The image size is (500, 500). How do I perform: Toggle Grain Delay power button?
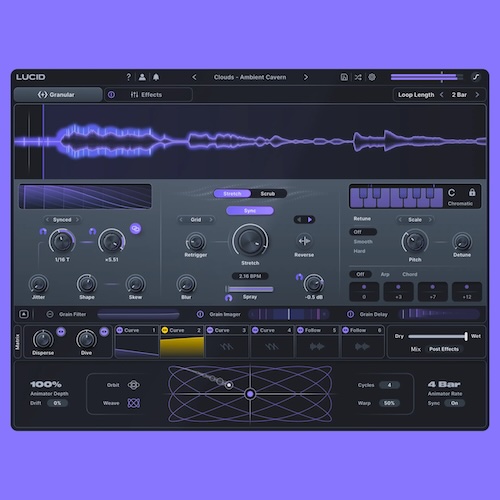pos(350,314)
